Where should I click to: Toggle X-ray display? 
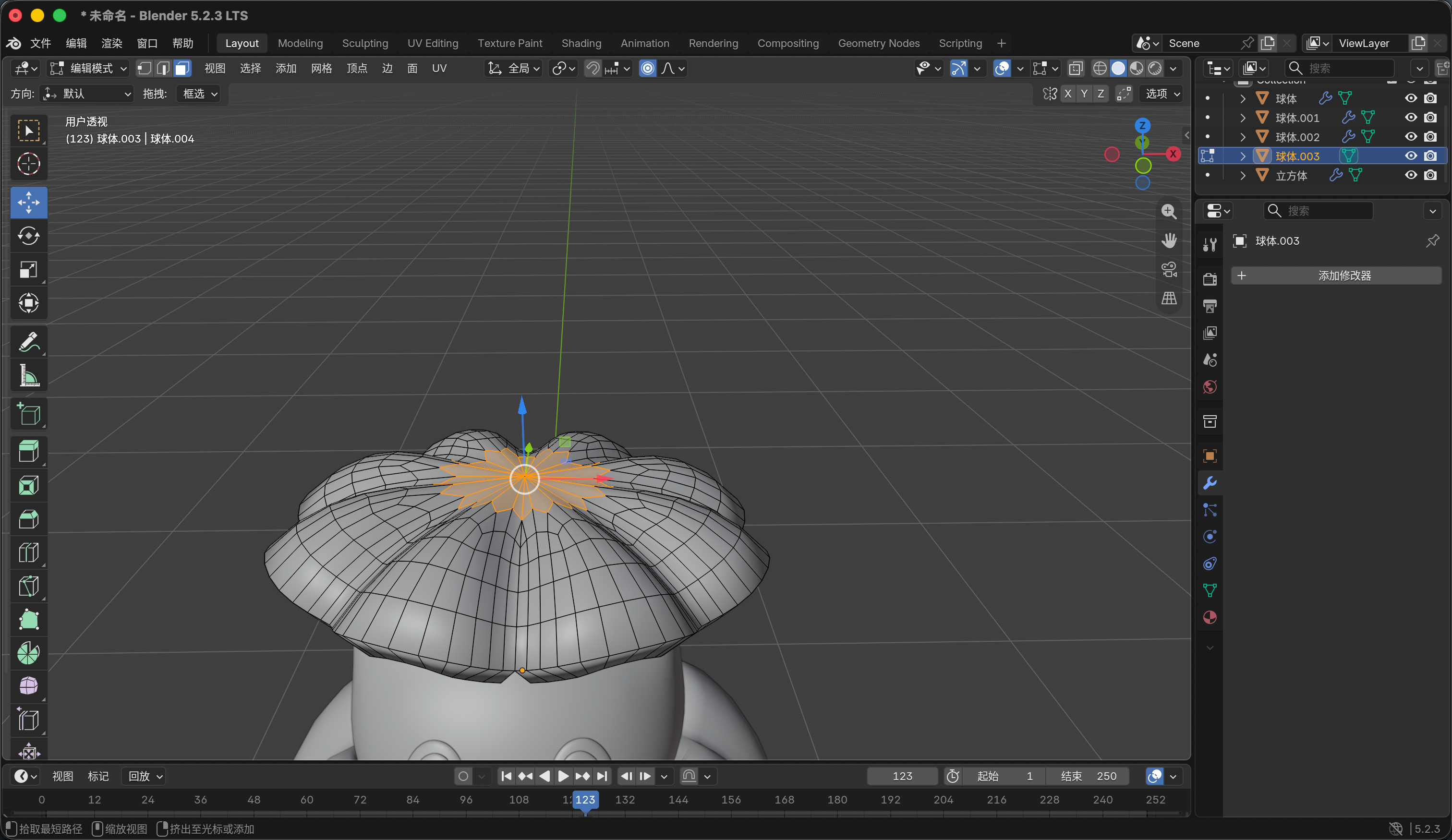1075,69
